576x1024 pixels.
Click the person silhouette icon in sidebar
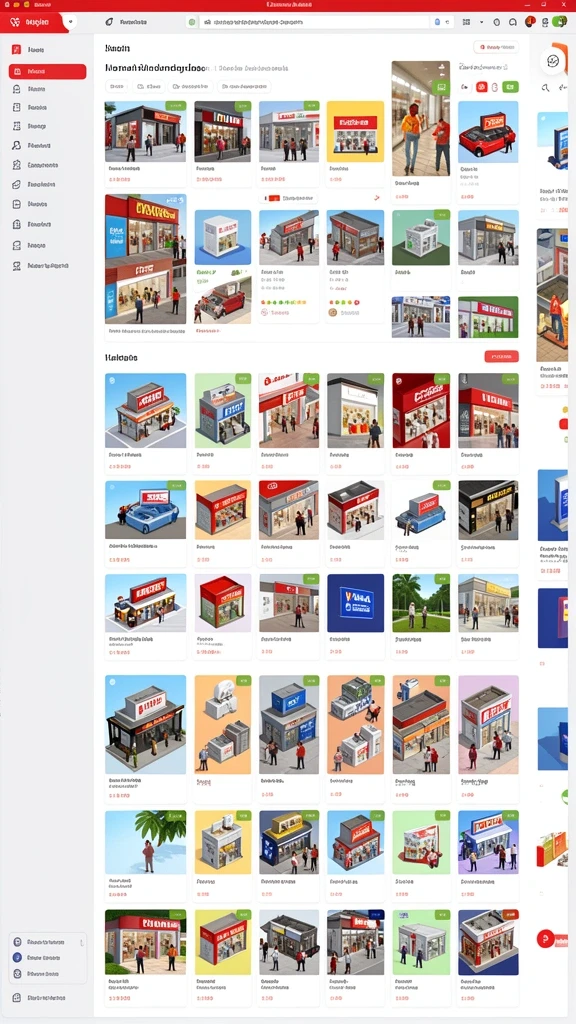coord(16,146)
